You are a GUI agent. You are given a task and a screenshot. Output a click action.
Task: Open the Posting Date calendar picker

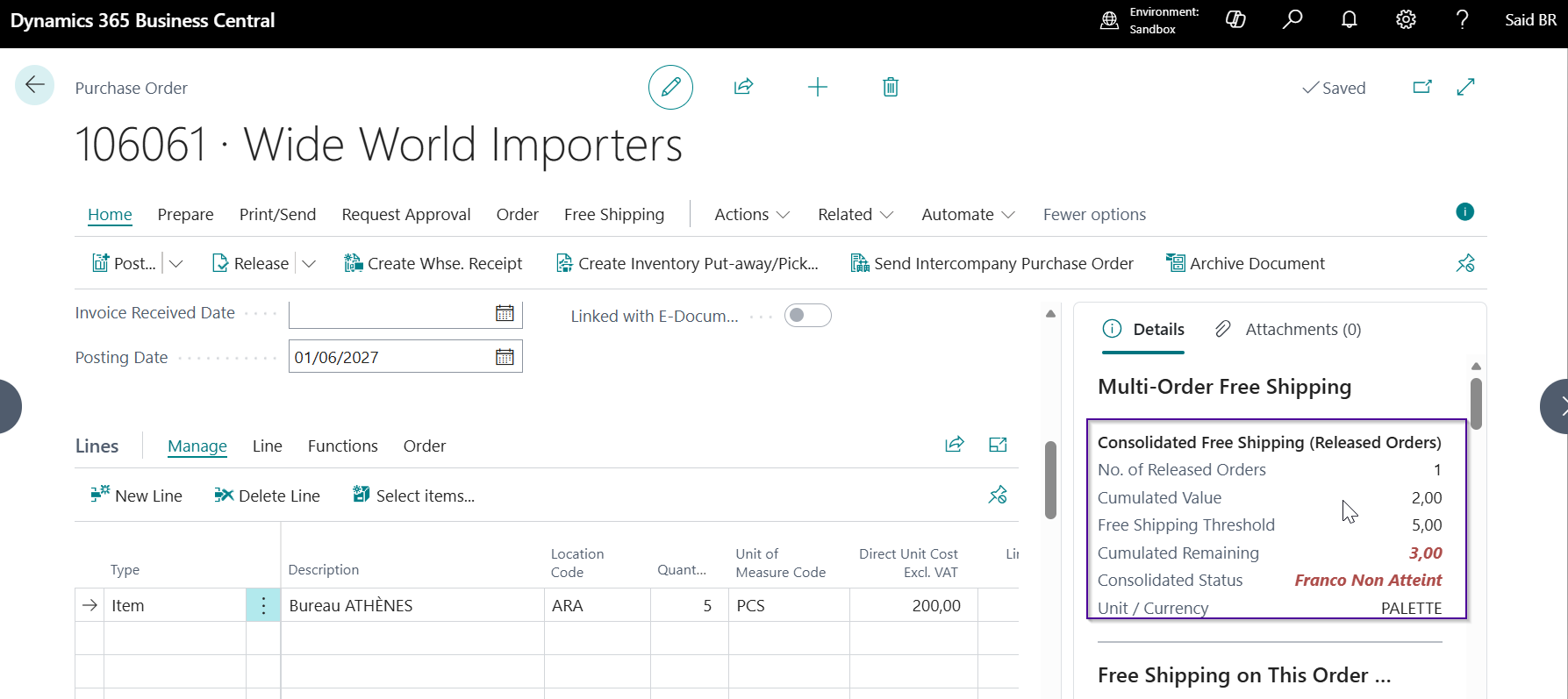(505, 357)
